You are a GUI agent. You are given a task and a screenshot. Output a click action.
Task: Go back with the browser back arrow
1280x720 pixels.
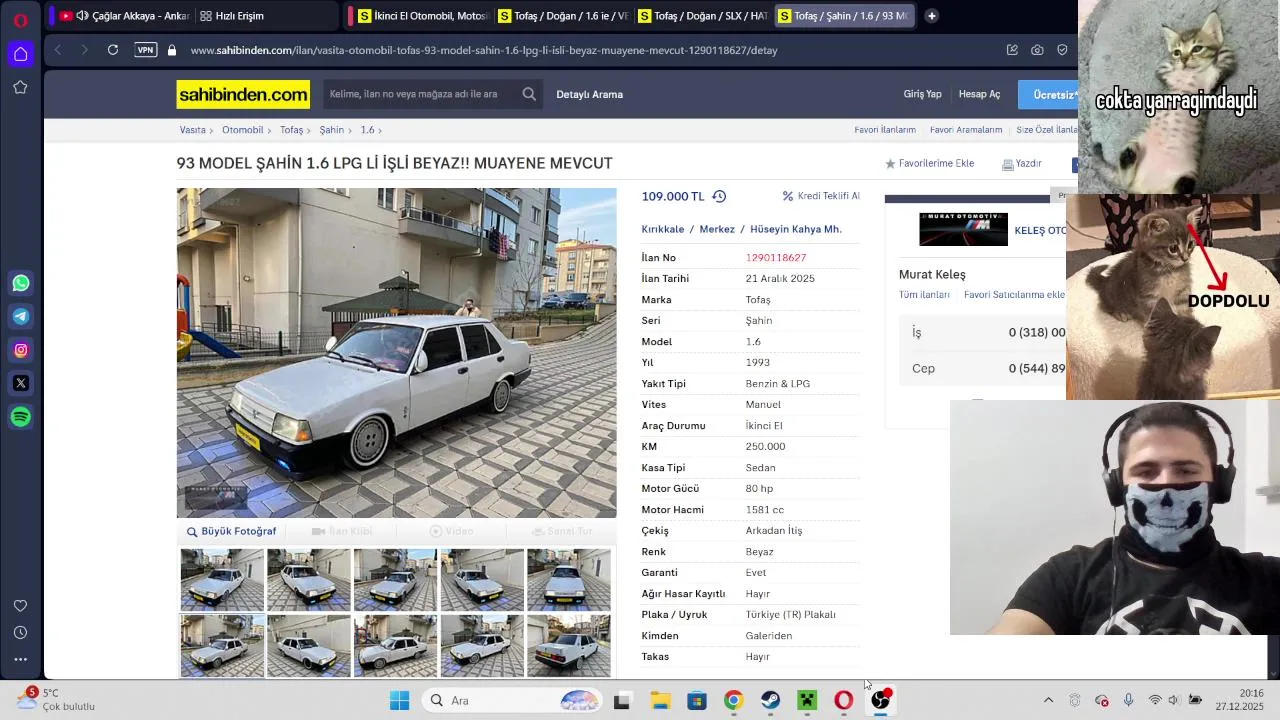click(x=58, y=50)
